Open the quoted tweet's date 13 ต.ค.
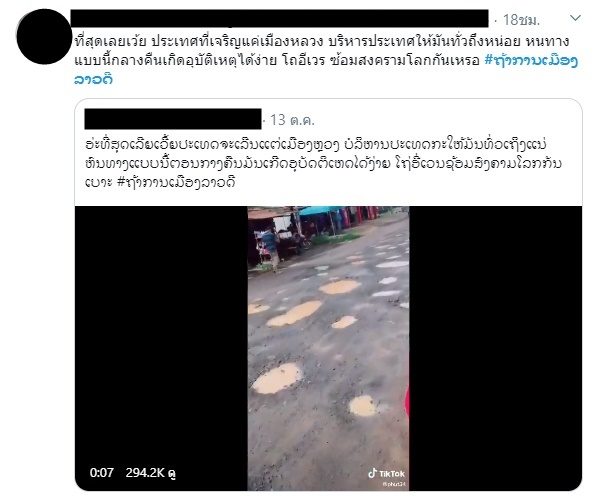597x499 pixels. pyautogui.click(x=292, y=120)
